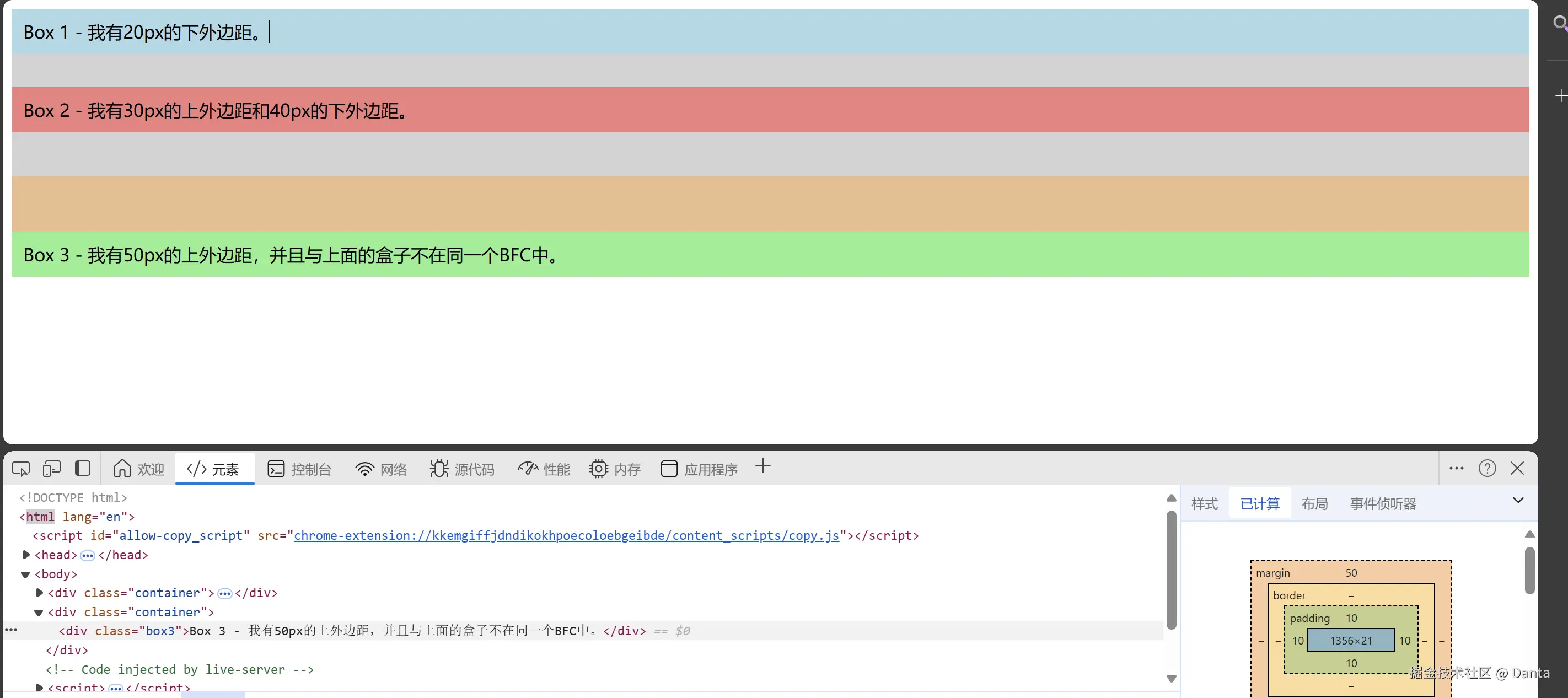The width and height of the screenshot is (1568, 698).
Task: Open DevTools three-dot more options menu
Action: (x=1456, y=468)
